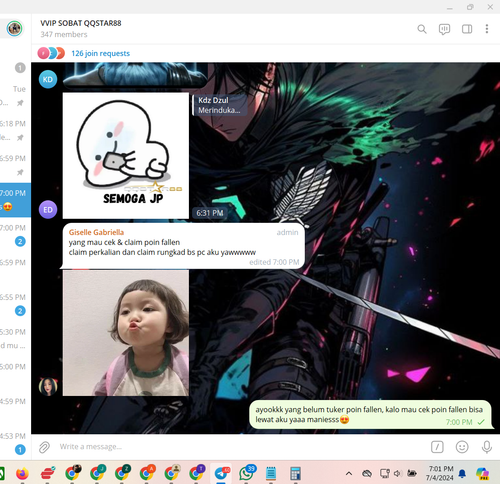This screenshot has width=500, height=484.
Task: Toggle the right info sidebar panel icon
Action: pyautogui.click(x=467, y=29)
